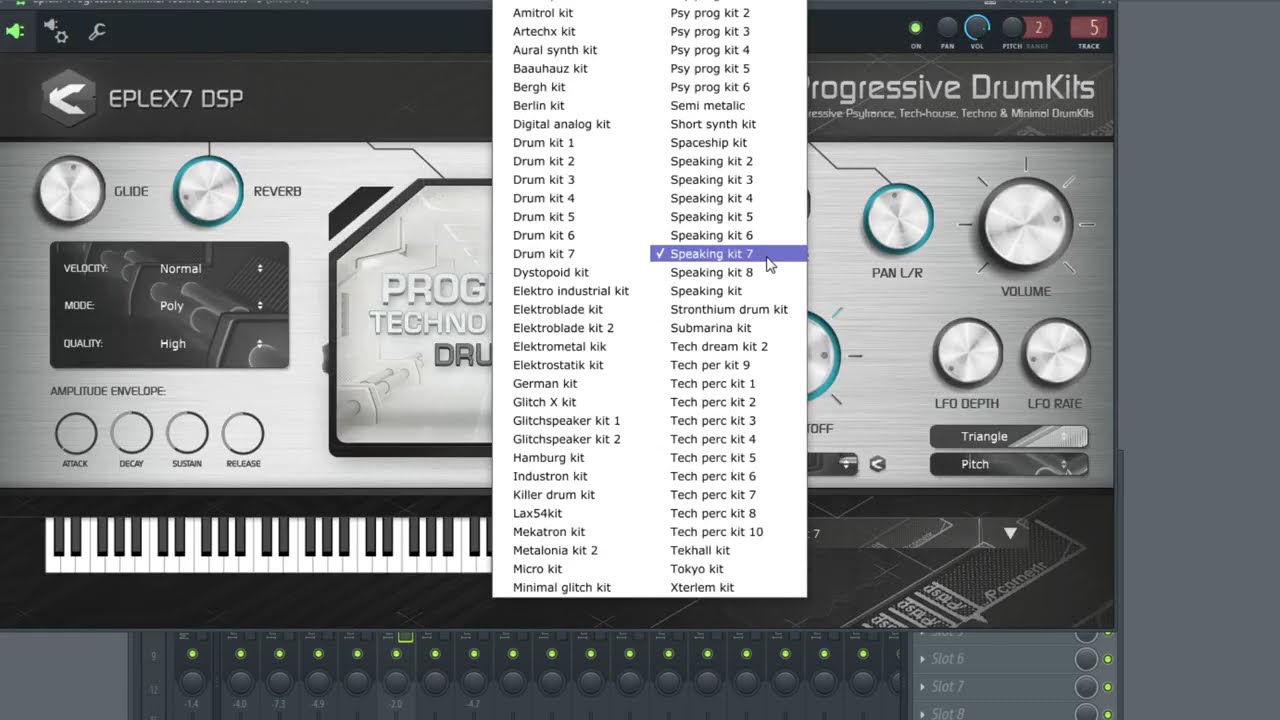Toggle Slot 7 green enable light
Image resolution: width=1280 pixels, height=720 pixels.
[1108, 687]
